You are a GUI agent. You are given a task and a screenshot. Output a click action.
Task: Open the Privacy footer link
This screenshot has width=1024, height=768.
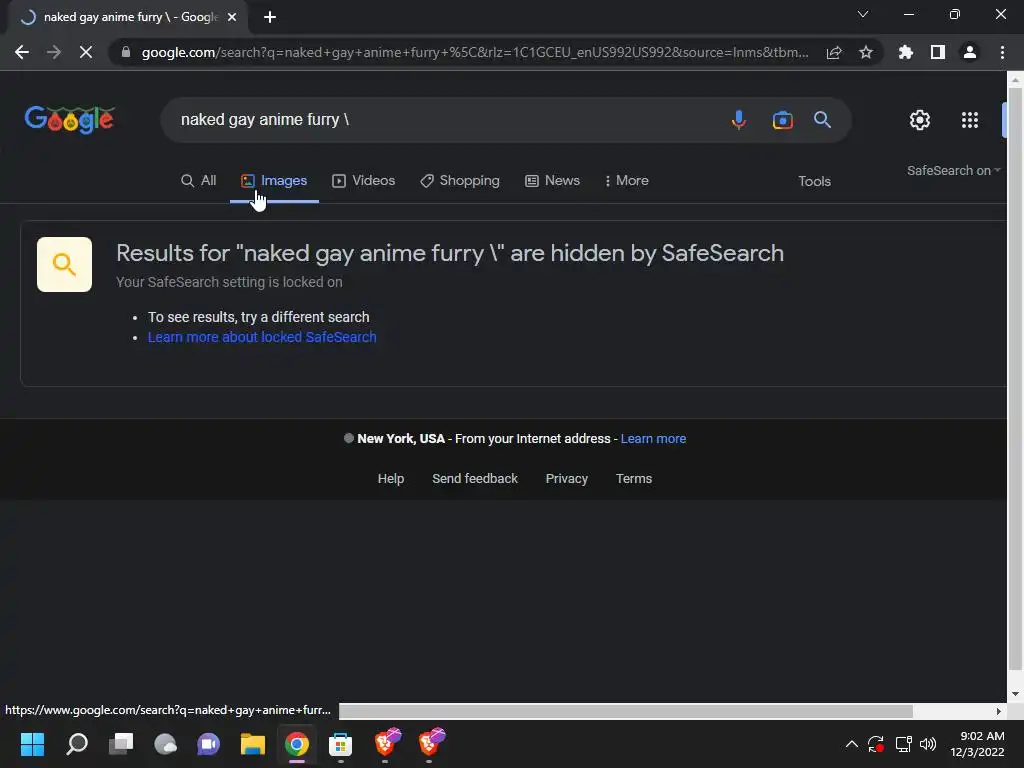tap(567, 479)
